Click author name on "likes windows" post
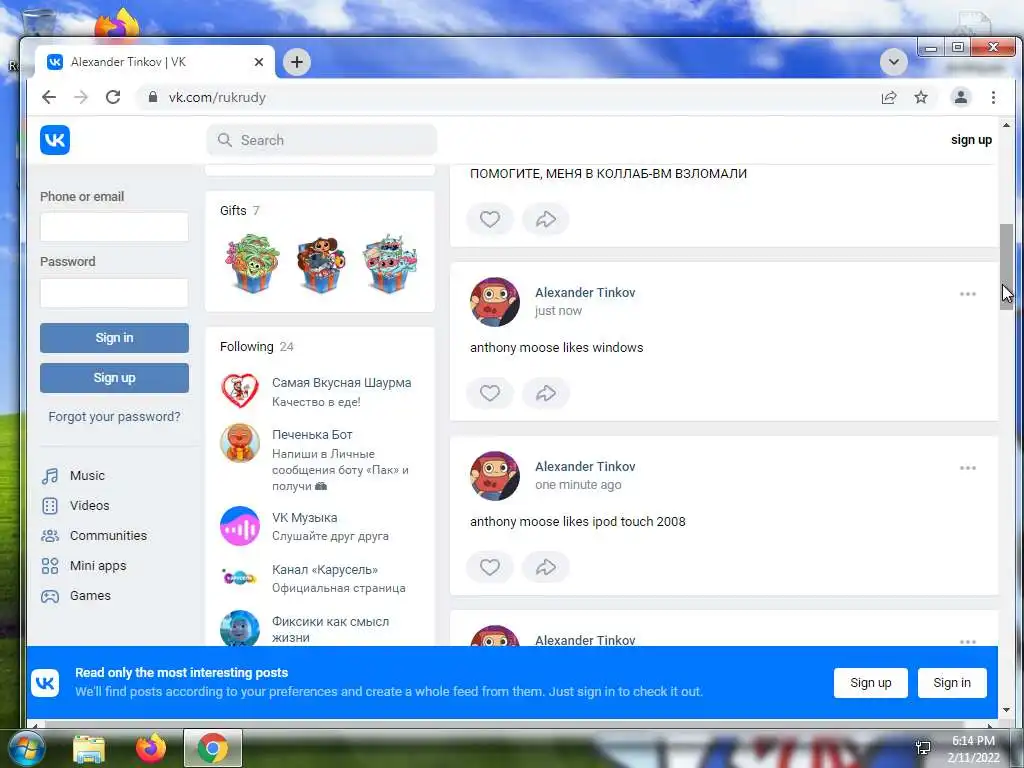This screenshot has width=1024, height=768. click(585, 293)
